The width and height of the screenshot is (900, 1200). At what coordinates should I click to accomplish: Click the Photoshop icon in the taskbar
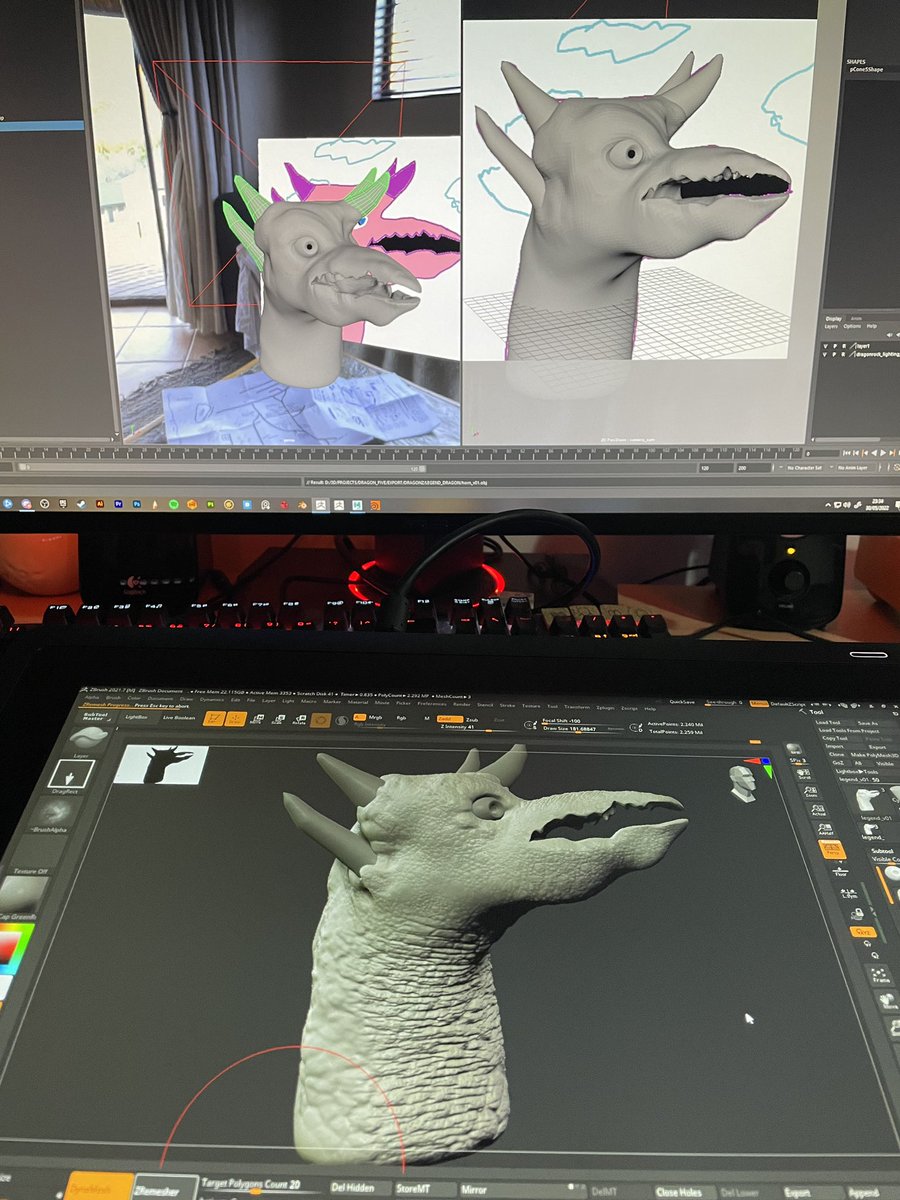pos(137,503)
